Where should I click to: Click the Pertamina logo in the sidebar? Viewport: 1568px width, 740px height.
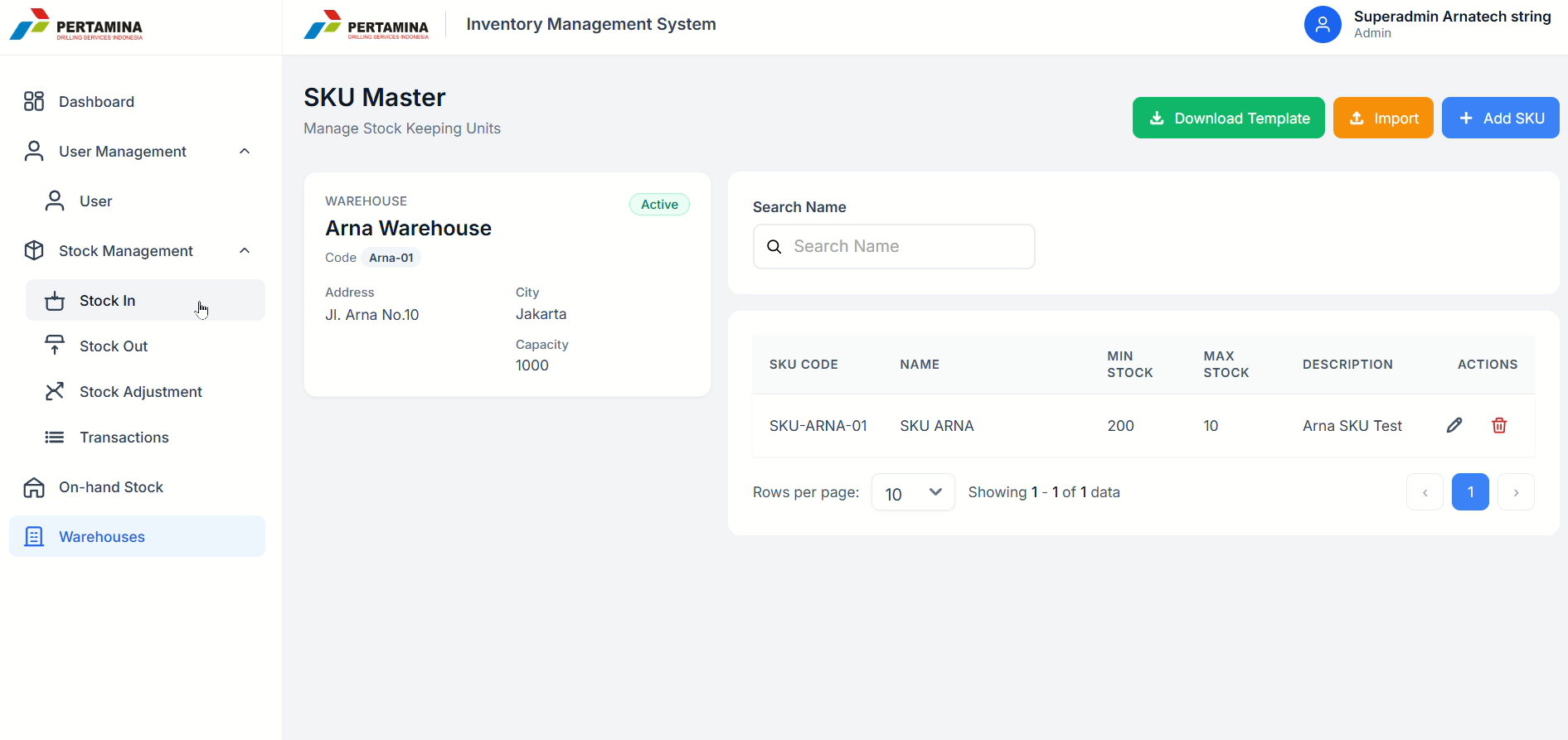pyautogui.click(x=76, y=25)
